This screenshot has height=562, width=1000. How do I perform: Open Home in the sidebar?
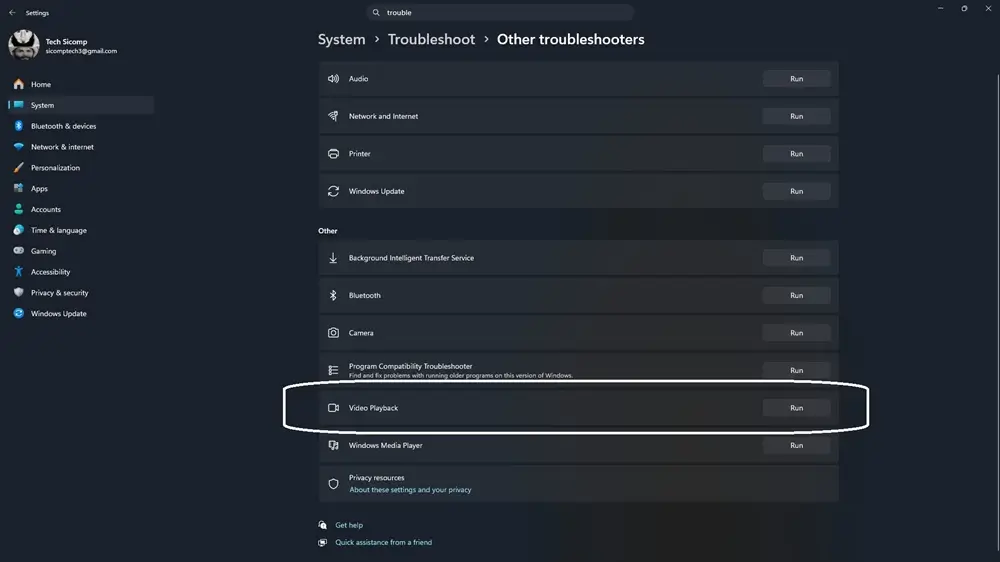tap(80, 84)
